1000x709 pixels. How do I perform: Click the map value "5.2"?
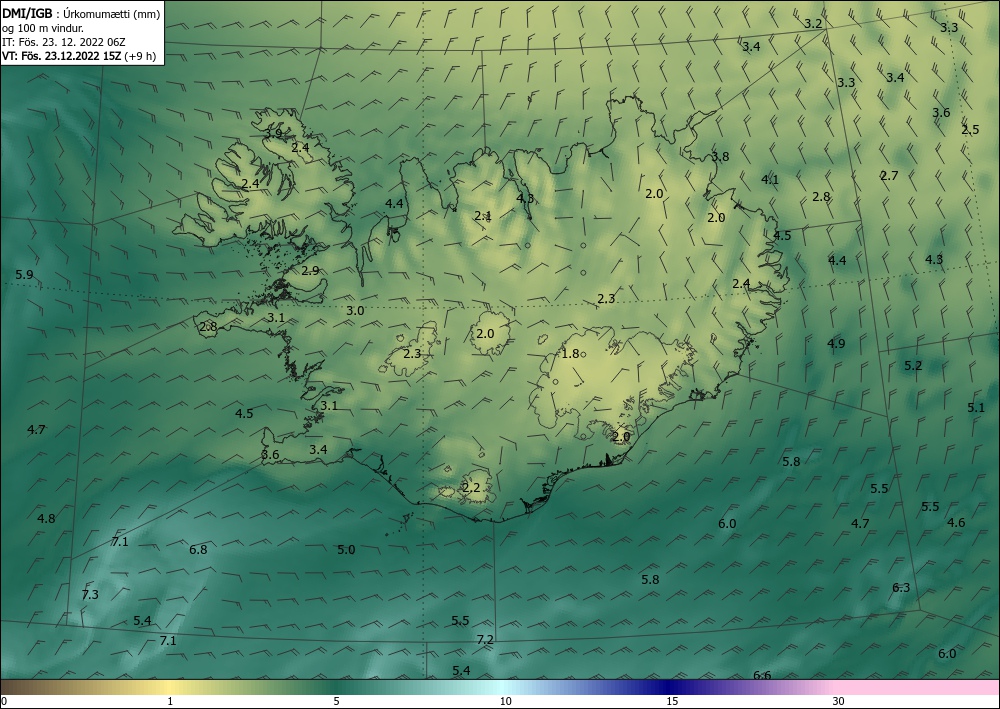coord(913,366)
